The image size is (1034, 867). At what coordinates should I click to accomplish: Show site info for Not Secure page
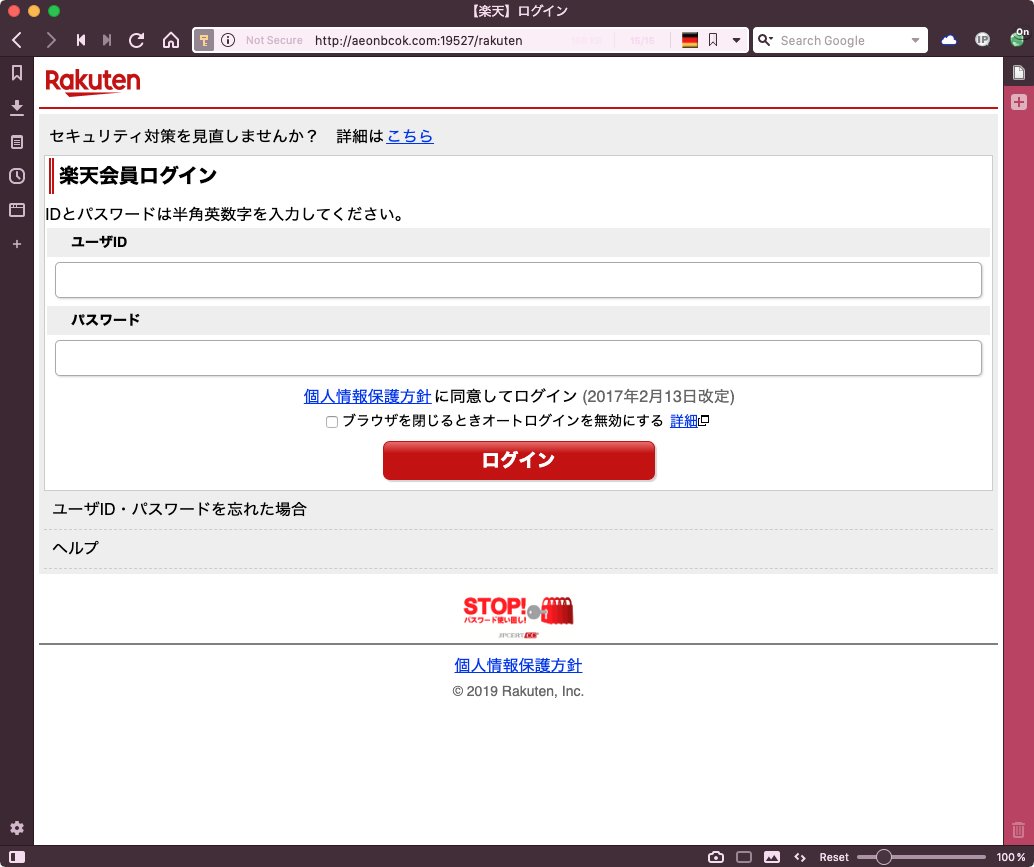point(228,40)
